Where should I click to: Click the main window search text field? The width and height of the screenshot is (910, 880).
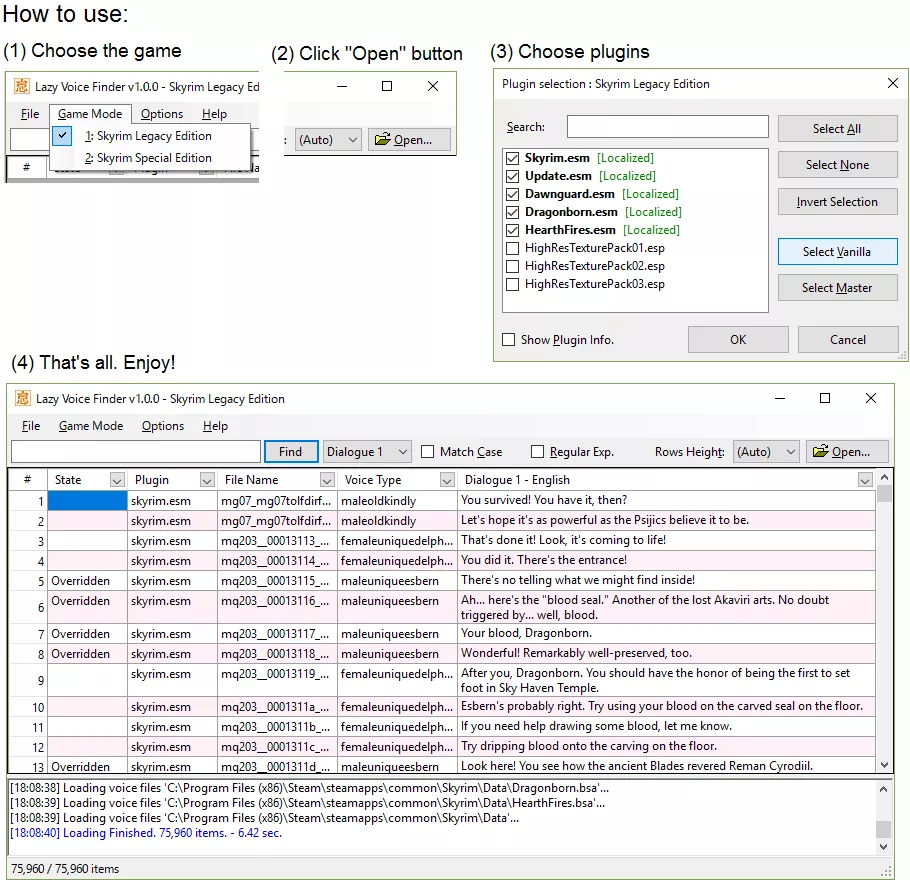click(x=136, y=452)
